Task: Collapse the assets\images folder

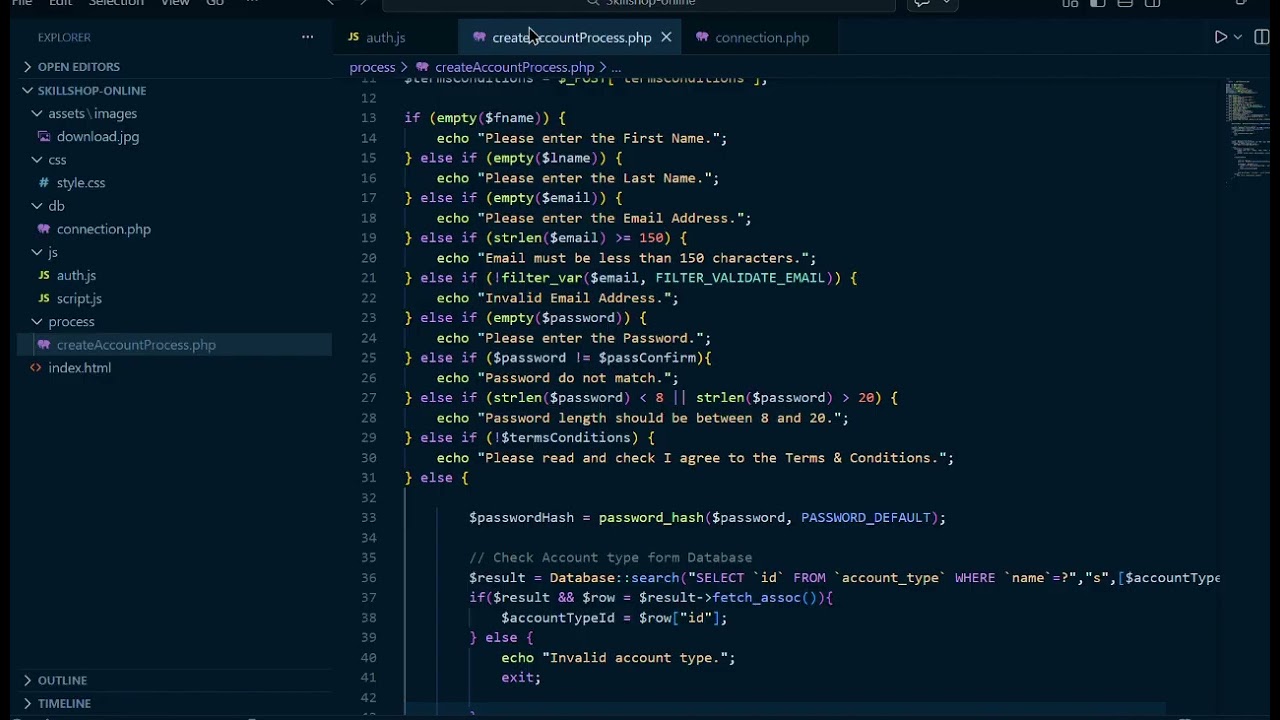Action: (x=37, y=114)
